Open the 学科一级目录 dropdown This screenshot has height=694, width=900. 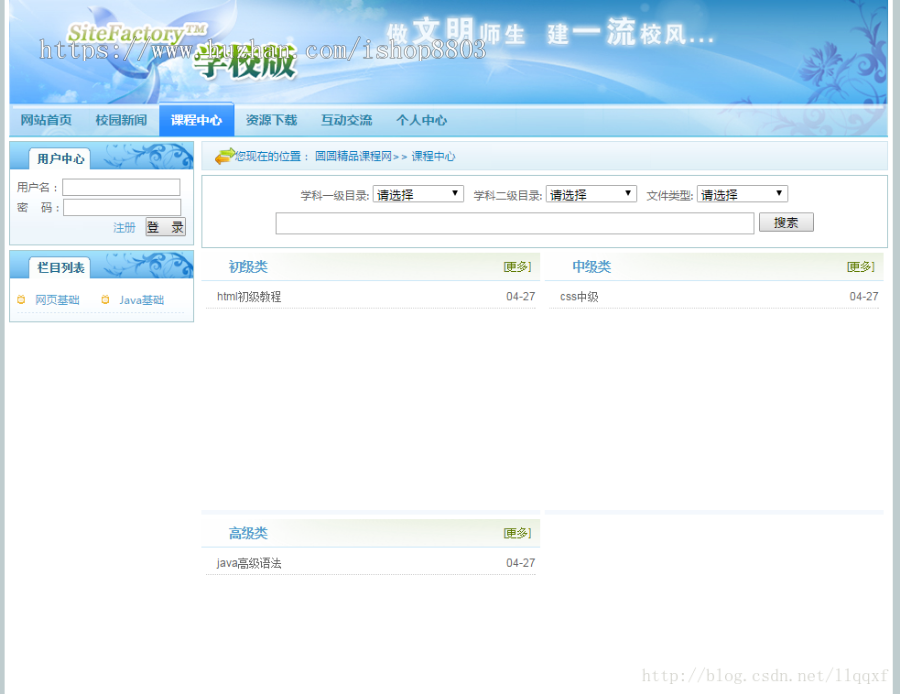tap(418, 193)
